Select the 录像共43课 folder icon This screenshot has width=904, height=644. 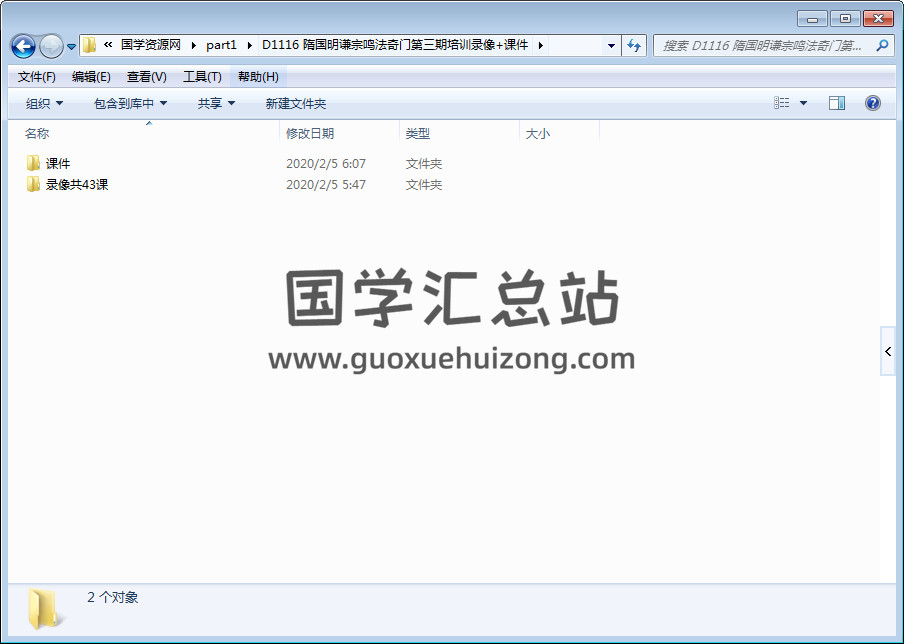pyautogui.click(x=33, y=184)
